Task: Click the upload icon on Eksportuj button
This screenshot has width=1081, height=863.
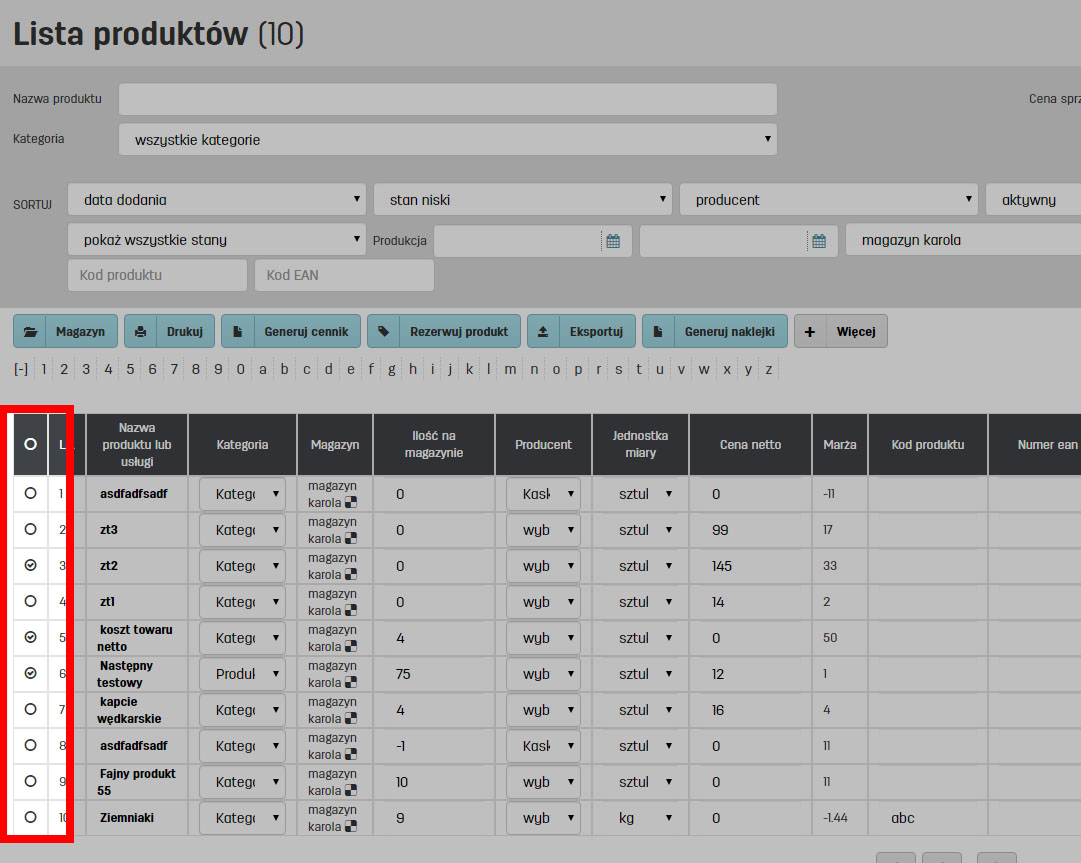Action: [543, 331]
